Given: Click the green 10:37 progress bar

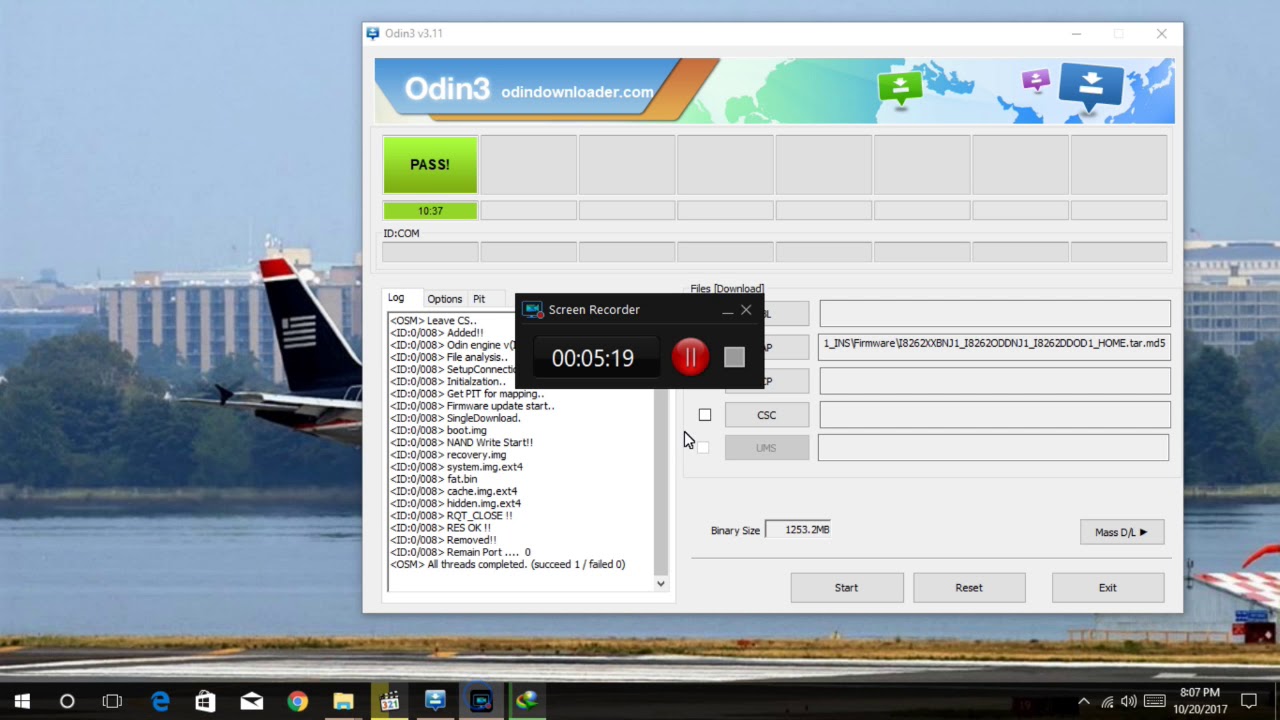Looking at the screenshot, I should (430, 211).
